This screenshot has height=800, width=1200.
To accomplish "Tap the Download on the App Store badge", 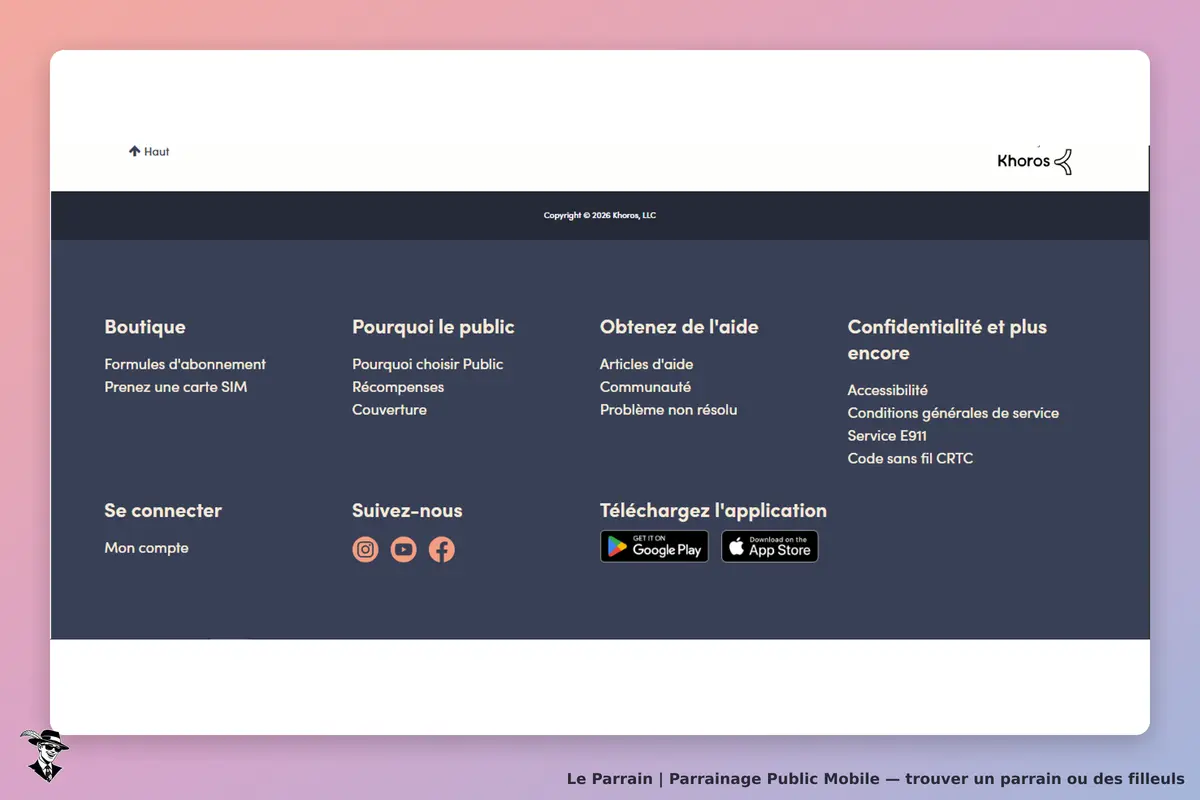I will (770, 546).
